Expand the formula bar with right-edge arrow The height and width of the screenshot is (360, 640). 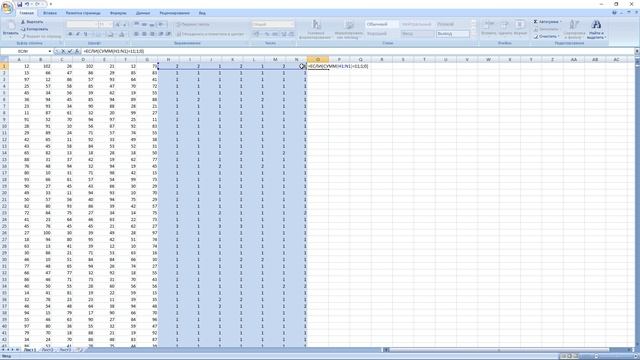637,51
